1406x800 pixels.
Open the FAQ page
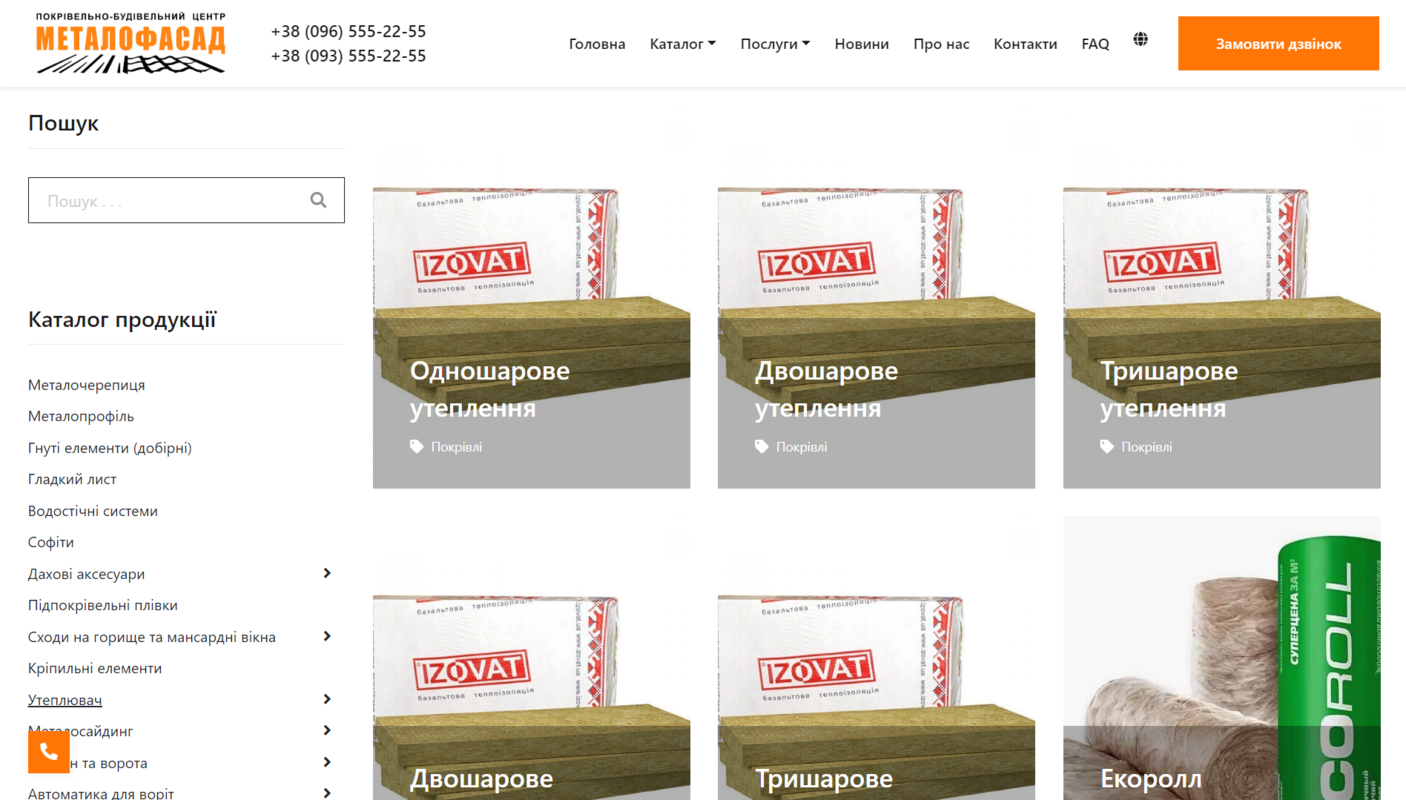click(1095, 44)
